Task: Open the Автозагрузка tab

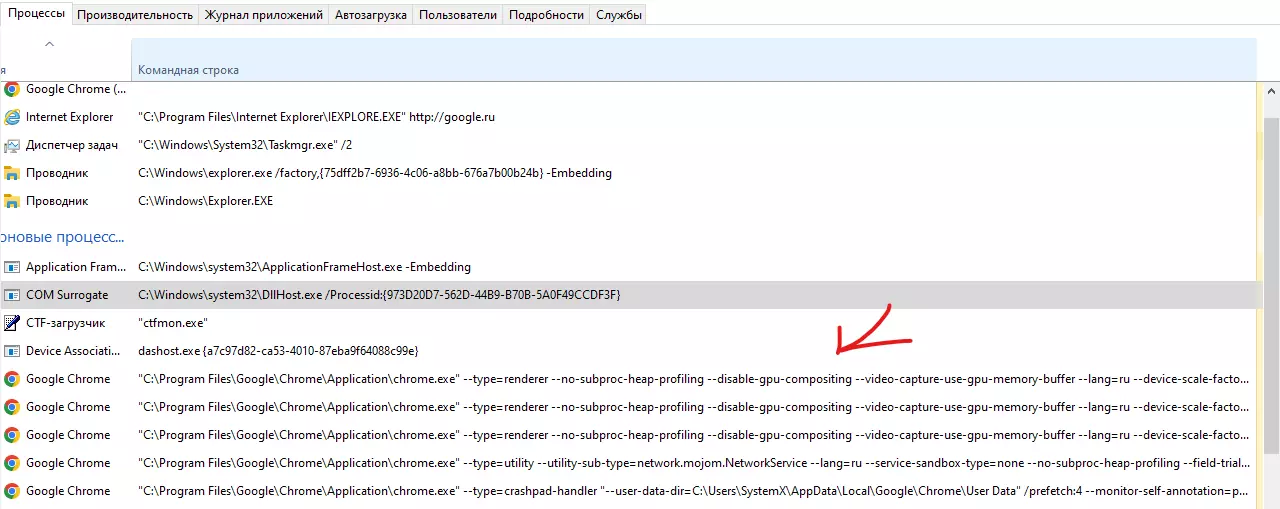Action: 371,15
